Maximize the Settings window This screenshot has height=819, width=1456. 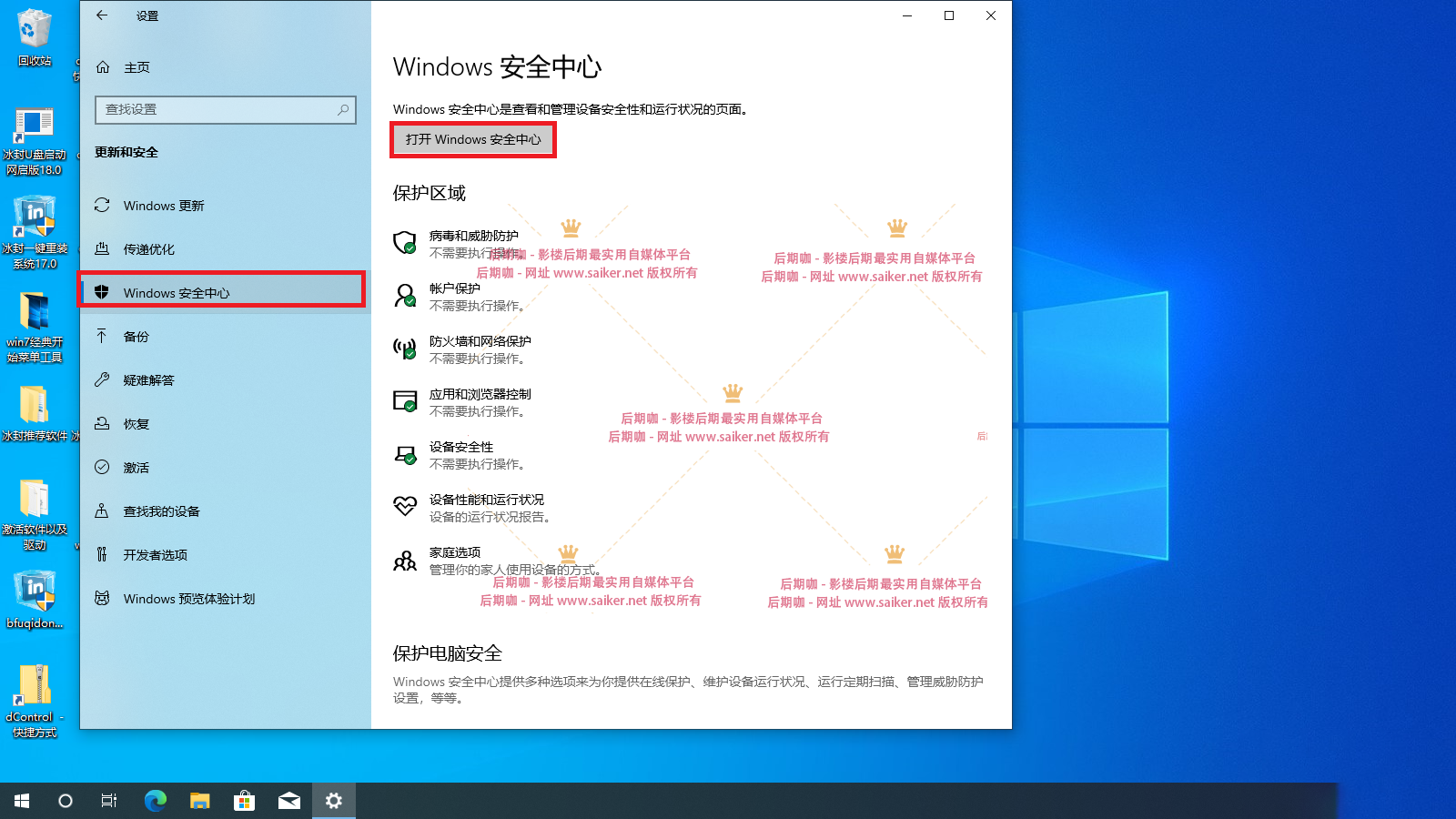tap(949, 15)
